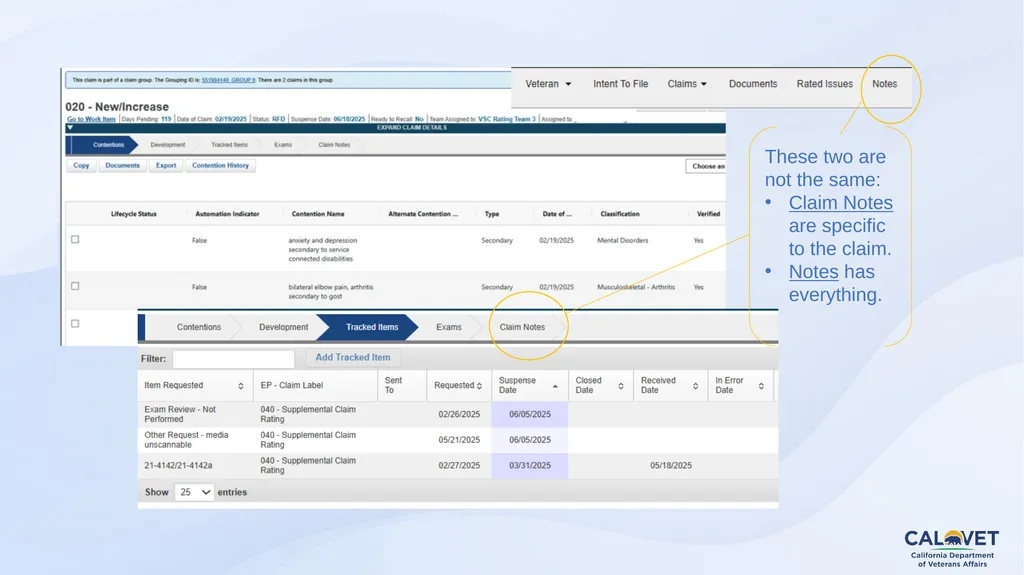Follow the Go to Work Item link

pos(91,119)
